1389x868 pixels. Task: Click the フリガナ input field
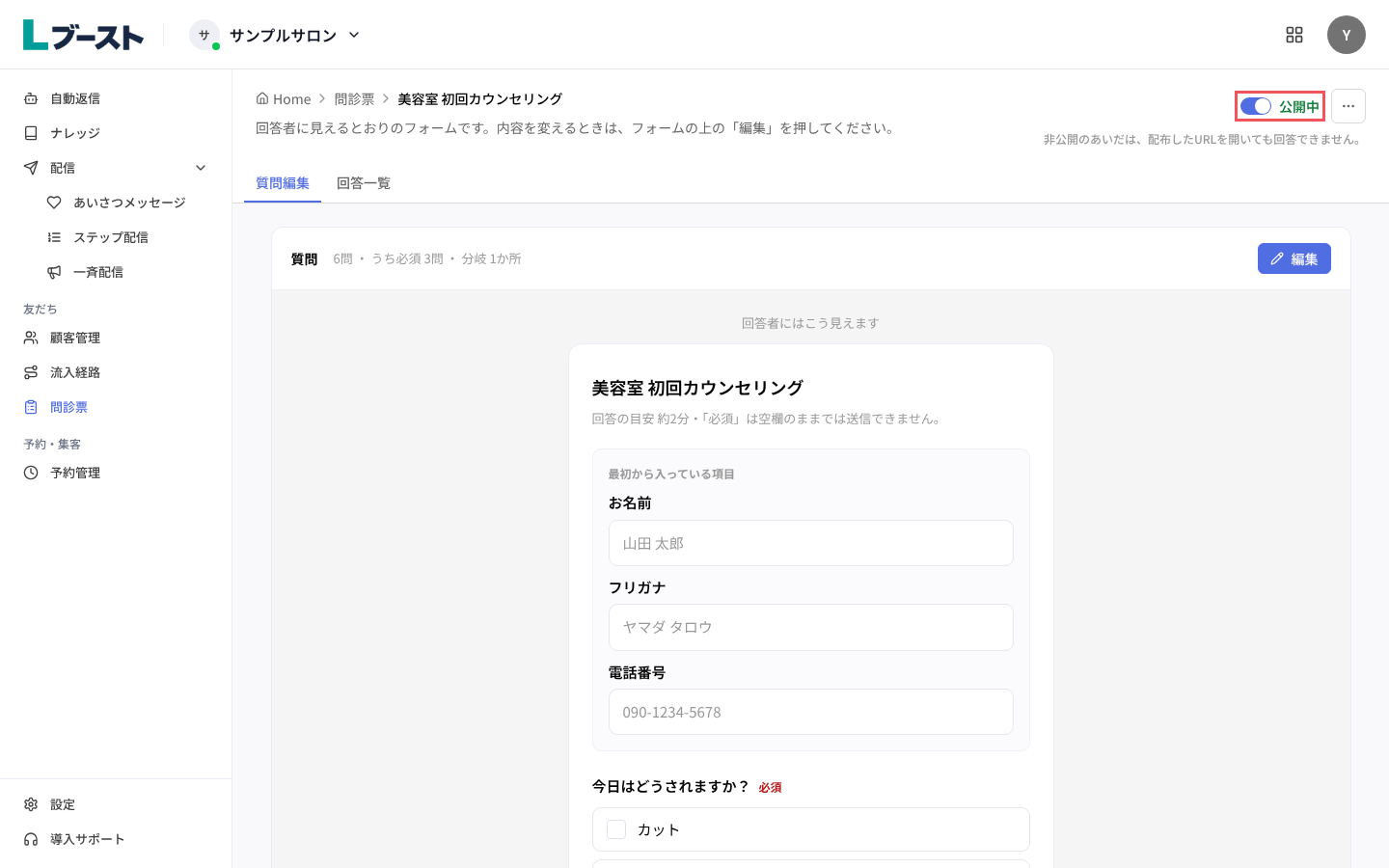coord(811,627)
